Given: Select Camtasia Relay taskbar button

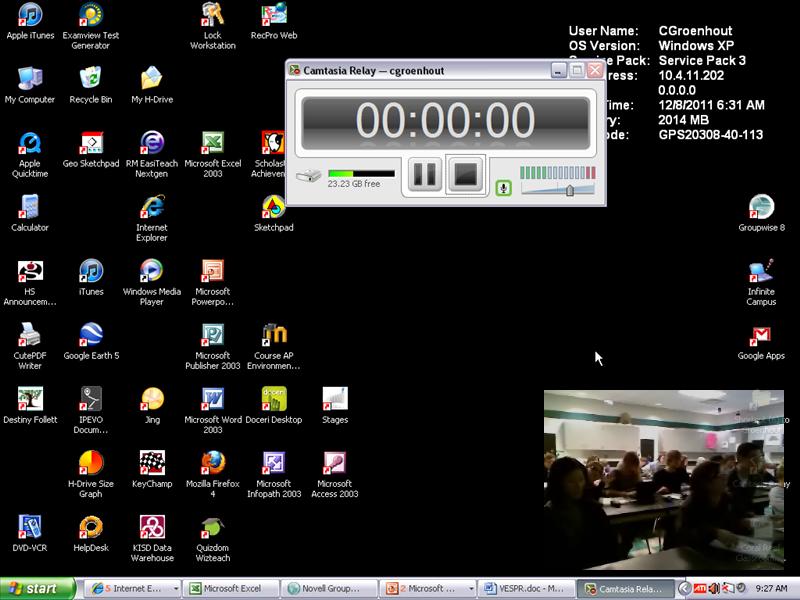Looking at the screenshot, I should (x=626, y=589).
